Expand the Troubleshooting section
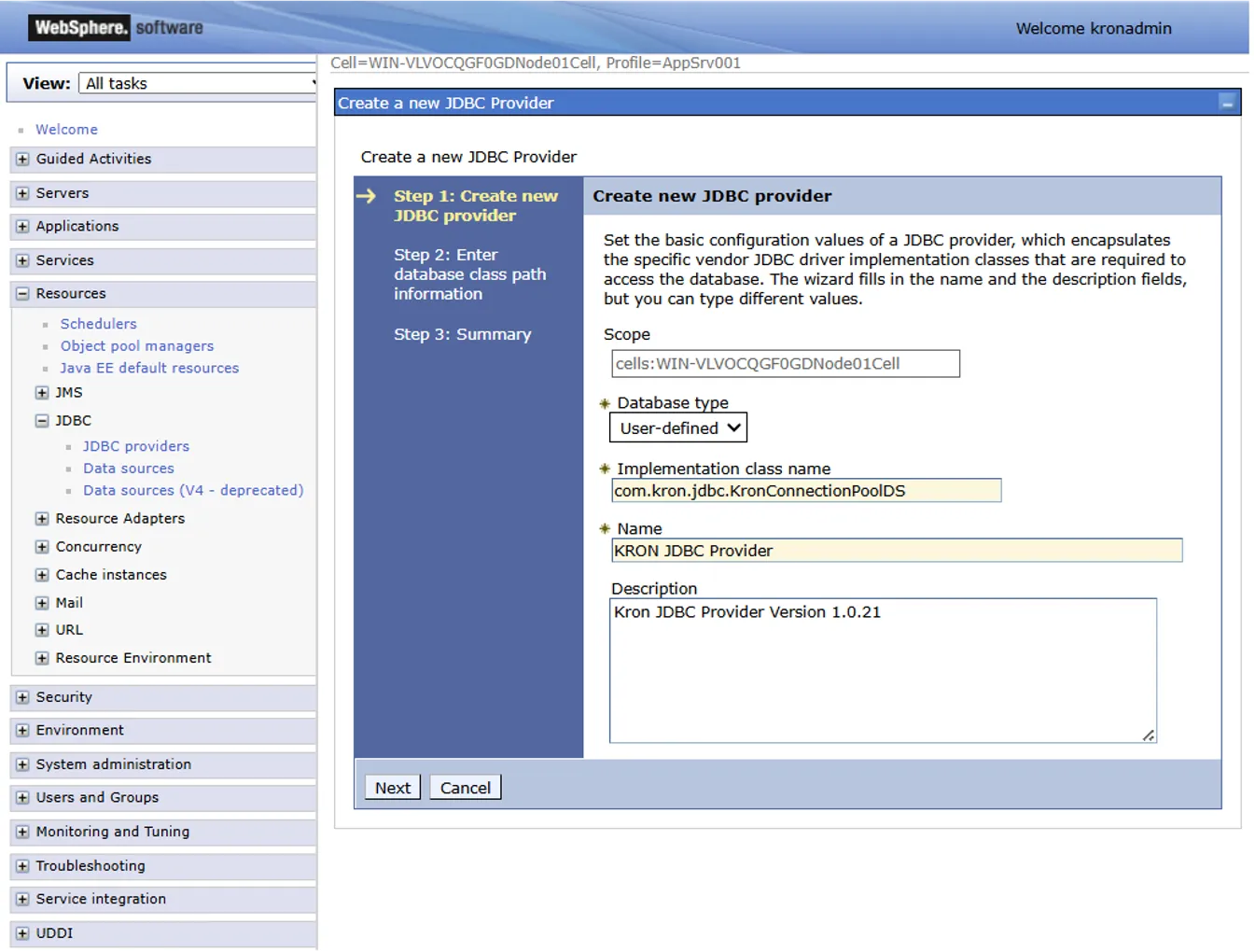This screenshot has width=1255, height=952. tap(22, 866)
